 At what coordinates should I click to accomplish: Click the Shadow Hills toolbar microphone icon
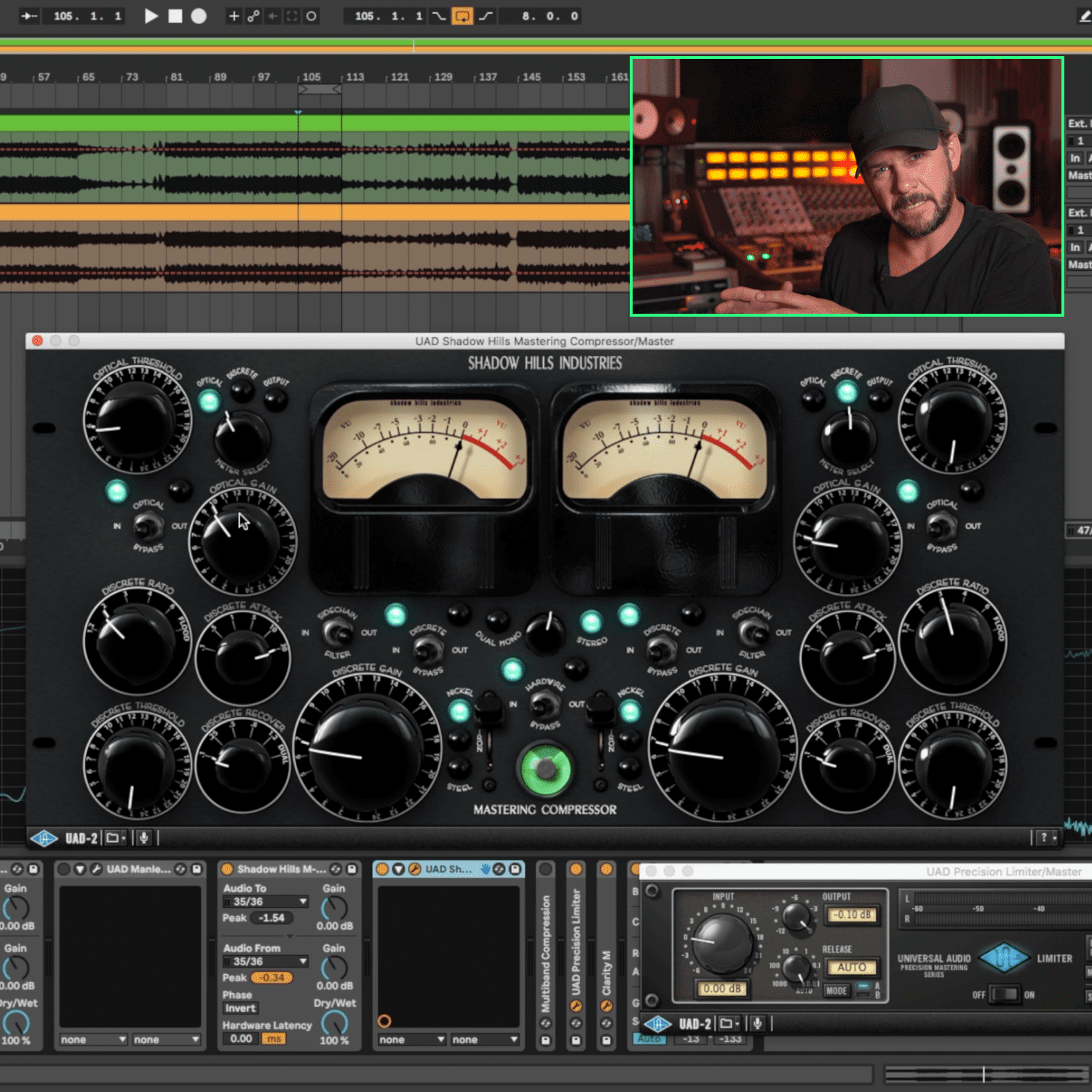coord(144,839)
